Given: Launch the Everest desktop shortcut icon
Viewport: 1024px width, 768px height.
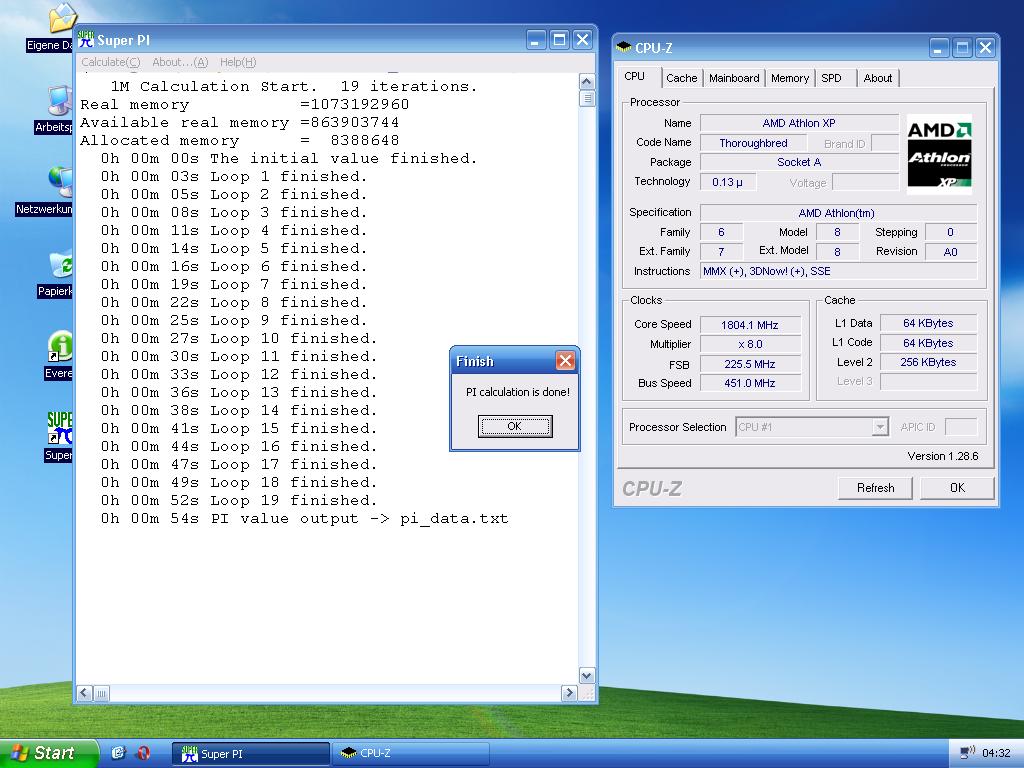Looking at the screenshot, I should (60, 346).
